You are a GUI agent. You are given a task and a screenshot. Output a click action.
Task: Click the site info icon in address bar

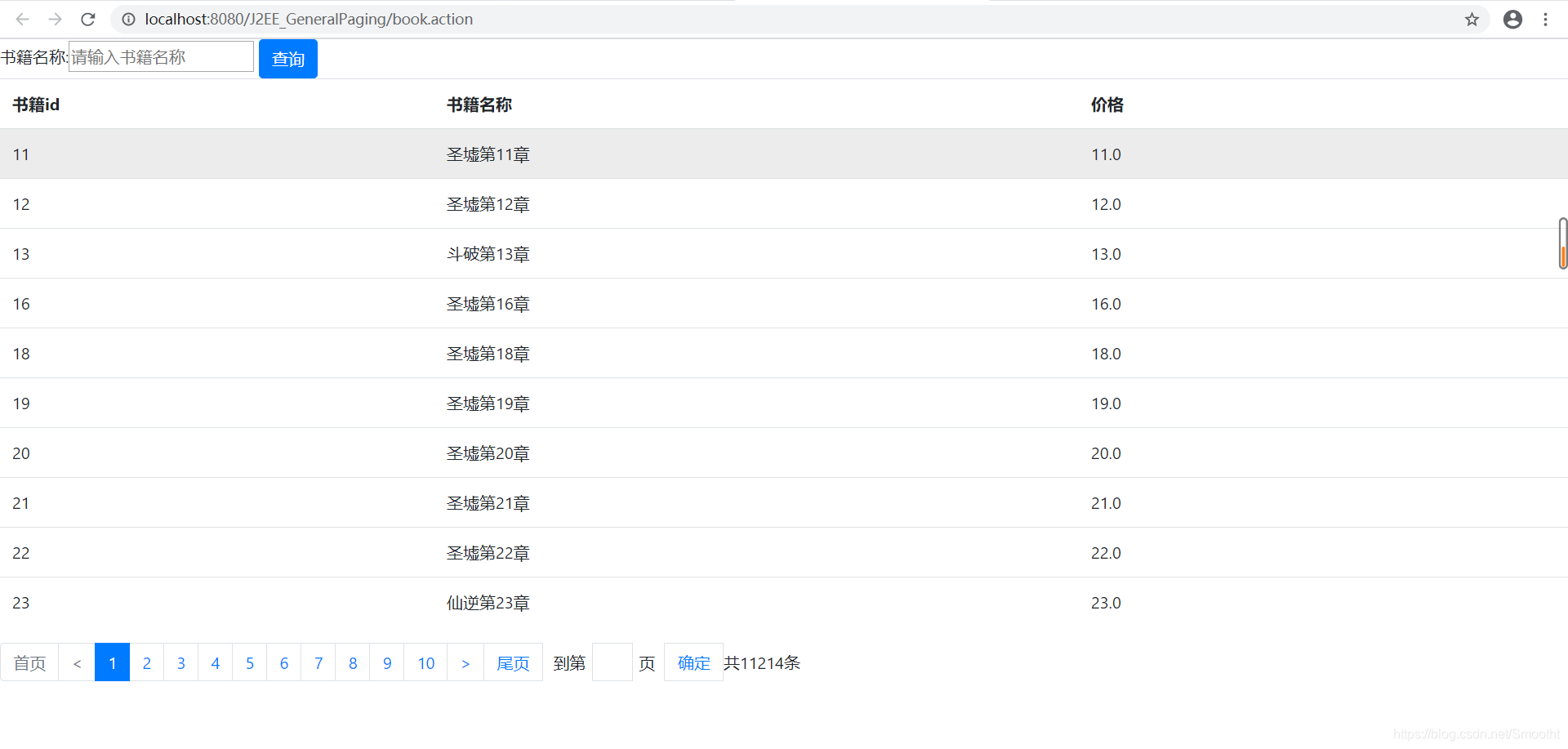click(x=128, y=19)
